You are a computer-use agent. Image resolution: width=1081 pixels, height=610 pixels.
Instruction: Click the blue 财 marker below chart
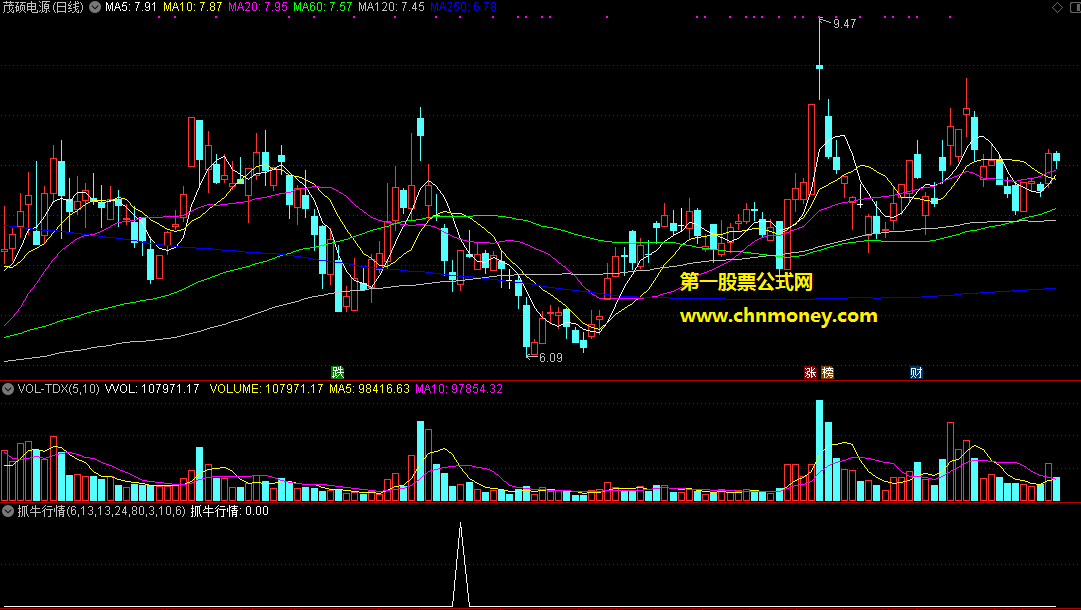[916, 372]
